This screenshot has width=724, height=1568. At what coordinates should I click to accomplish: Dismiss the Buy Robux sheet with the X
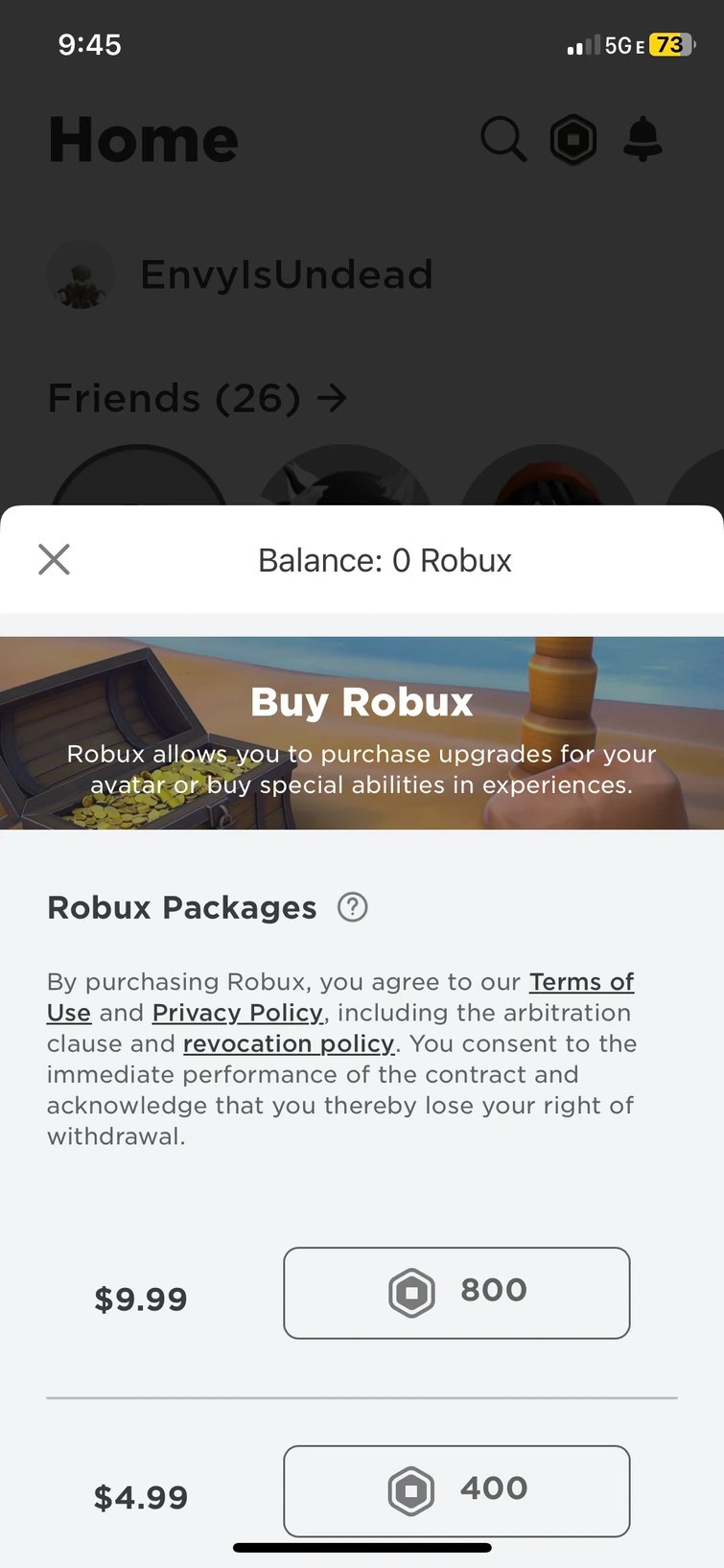click(x=54, y=559)
